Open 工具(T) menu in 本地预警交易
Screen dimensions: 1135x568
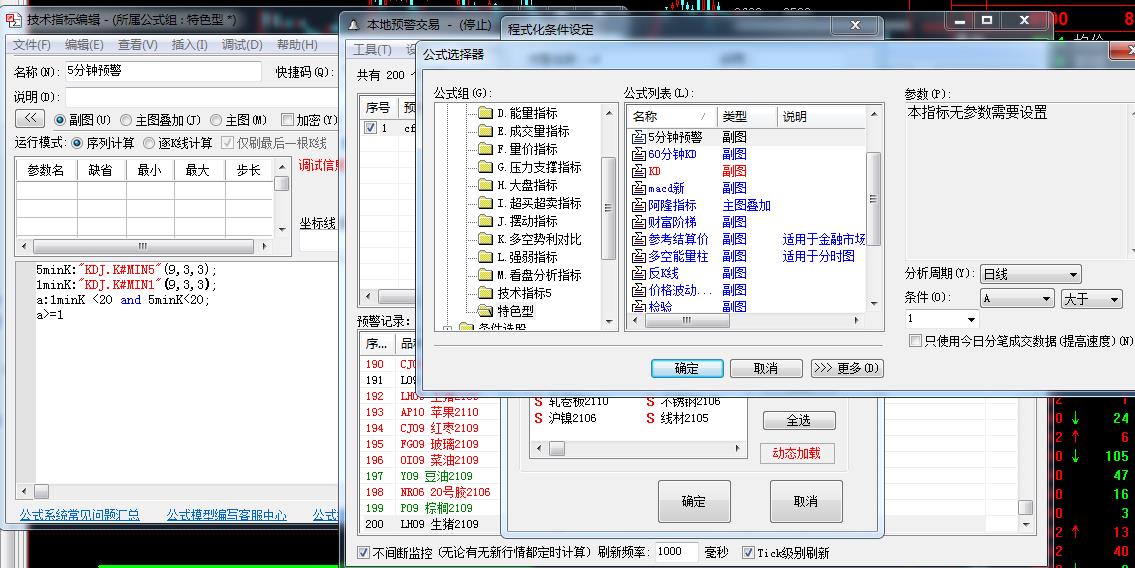(372, 50)
